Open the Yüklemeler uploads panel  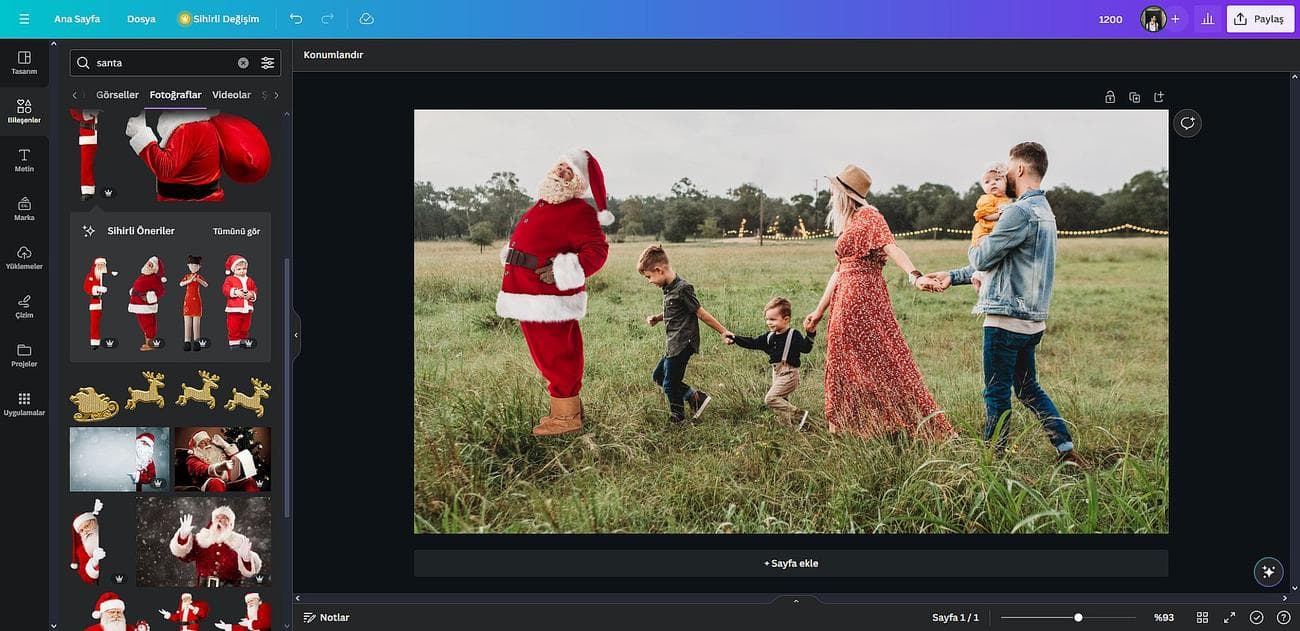(x=24, y=257)
